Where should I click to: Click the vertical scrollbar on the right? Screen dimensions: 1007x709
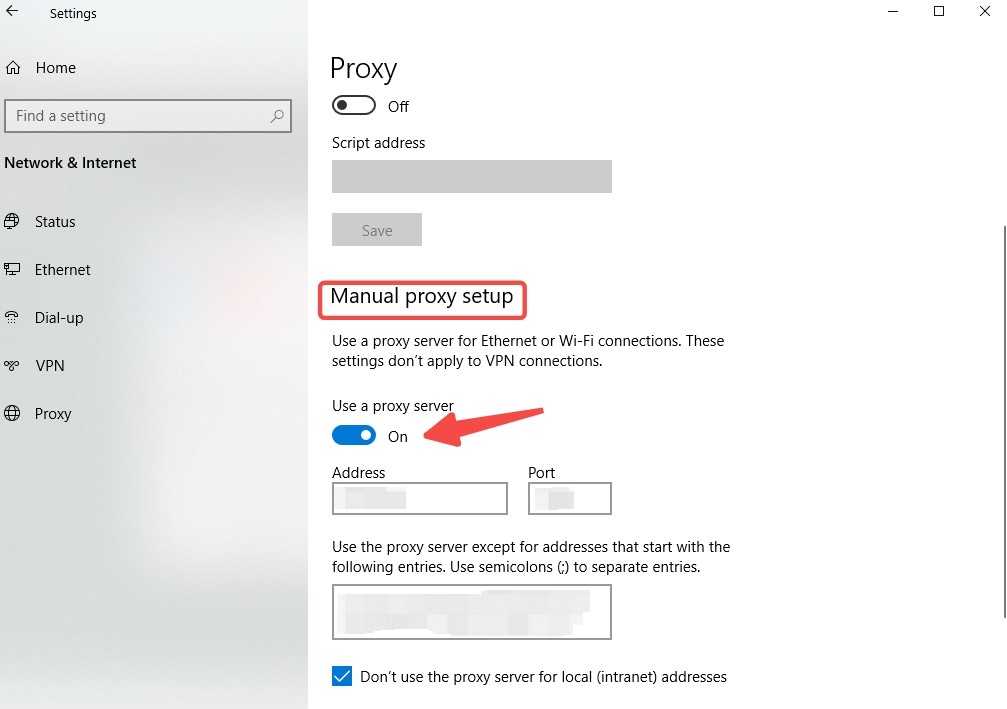click(1004, 421)
